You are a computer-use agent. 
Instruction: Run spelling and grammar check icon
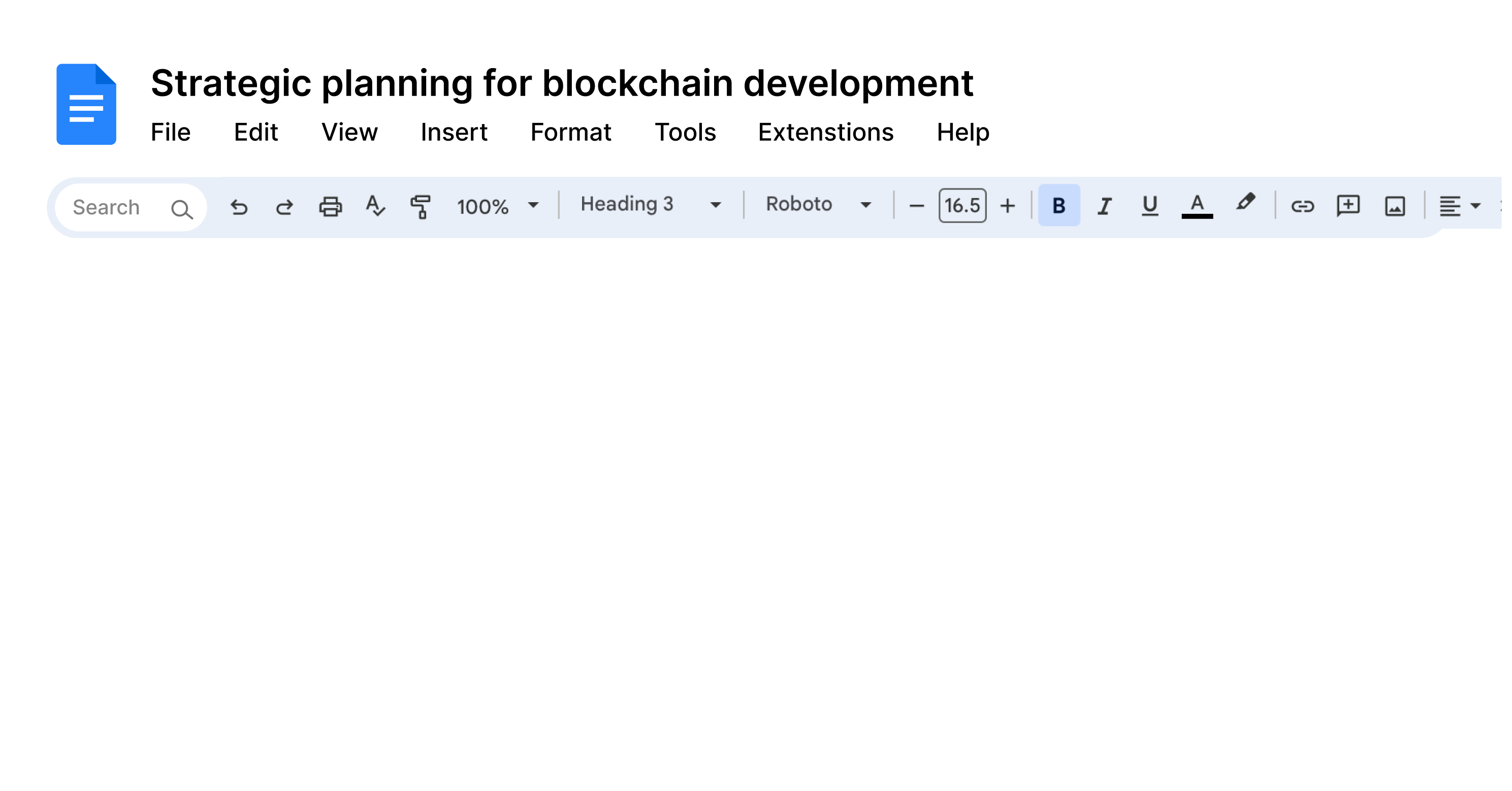(375, 206)
